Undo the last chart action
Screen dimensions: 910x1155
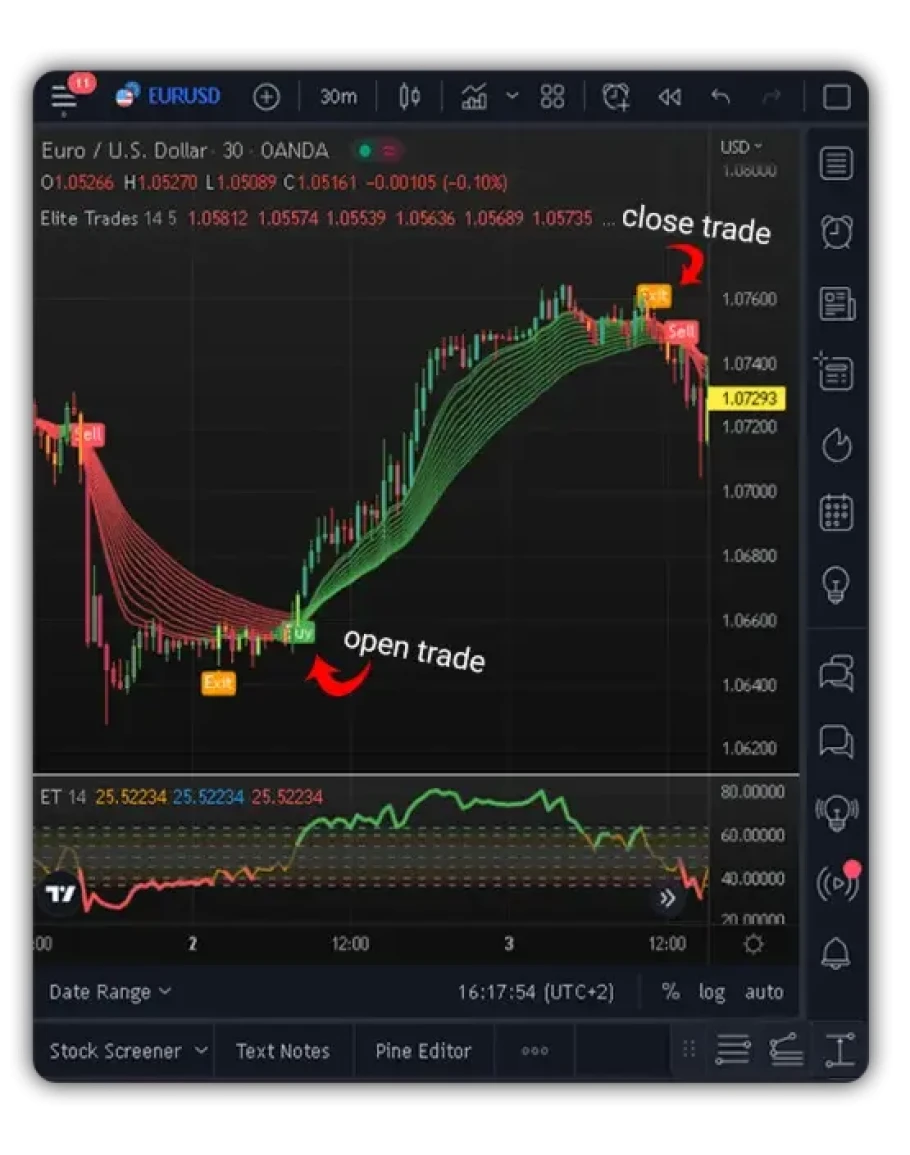coord(720,96)
